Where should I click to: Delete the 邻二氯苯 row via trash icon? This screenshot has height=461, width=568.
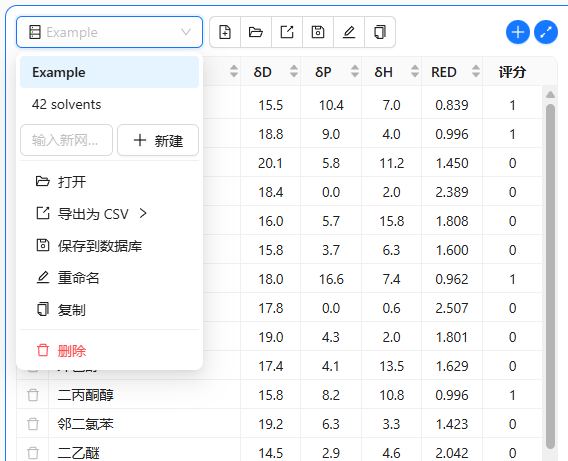[33, 424]
